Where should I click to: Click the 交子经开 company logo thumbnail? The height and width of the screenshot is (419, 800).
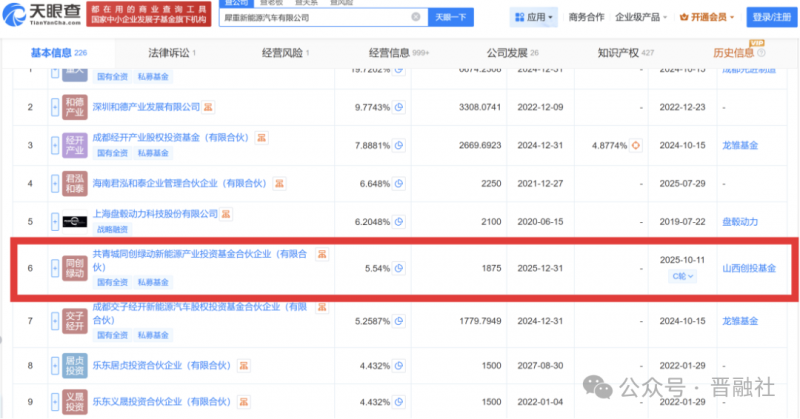pyautogui.click(x=74, y=321)
